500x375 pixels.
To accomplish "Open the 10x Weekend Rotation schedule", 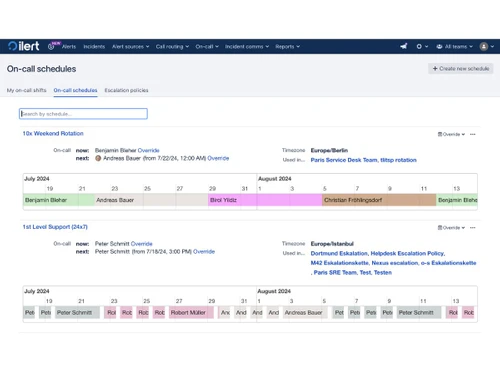I will (x=53, y=133).
